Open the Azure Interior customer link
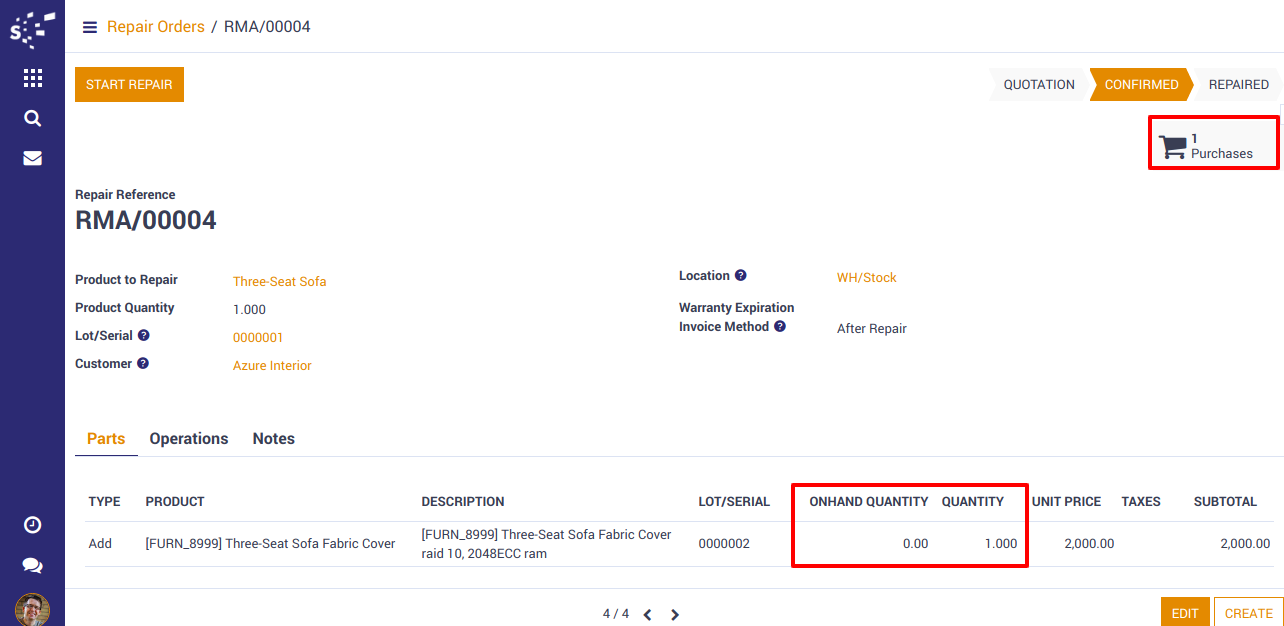The image size is (1284, 626). 272,366
